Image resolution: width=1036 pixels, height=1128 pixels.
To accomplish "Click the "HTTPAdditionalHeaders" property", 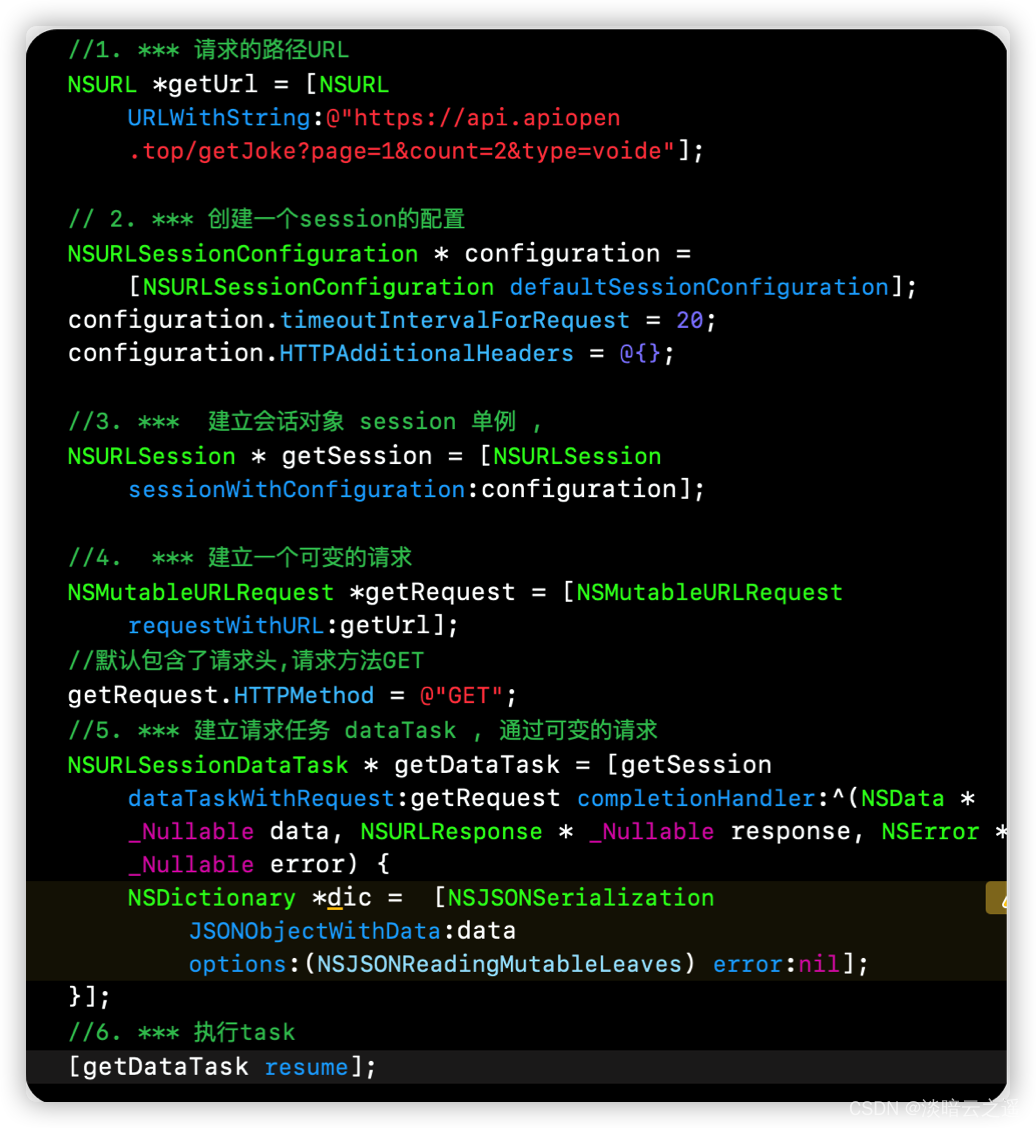I will pyautogui.click(x=427, y=353).
